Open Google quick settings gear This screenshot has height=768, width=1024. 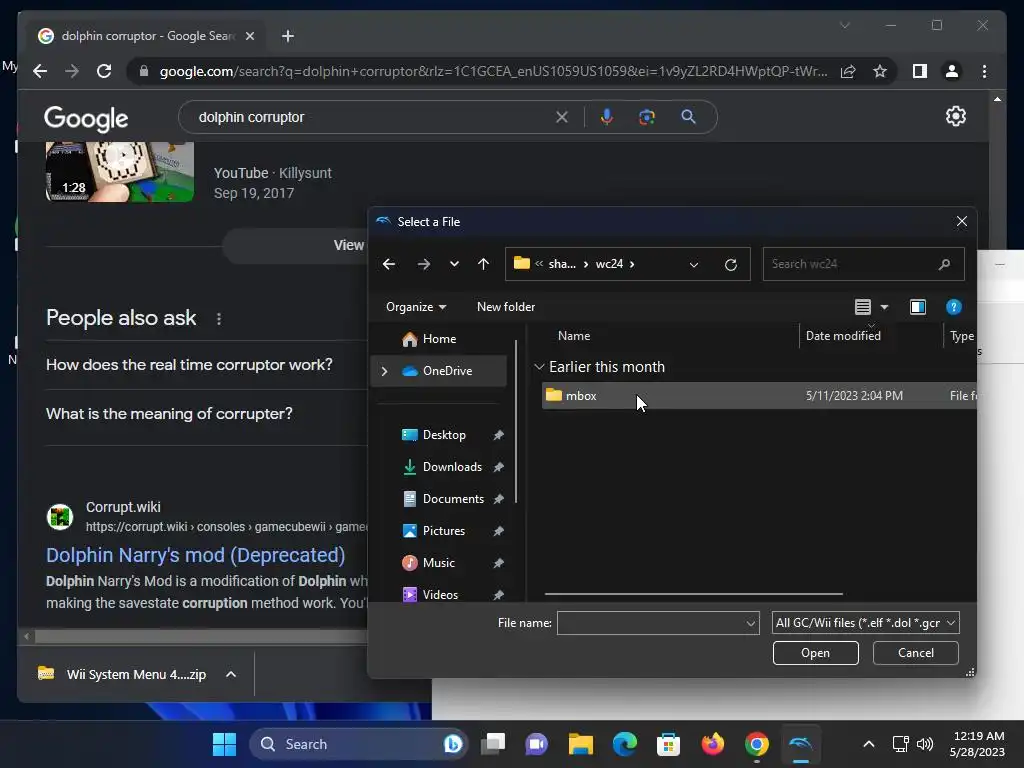point(955,116)
